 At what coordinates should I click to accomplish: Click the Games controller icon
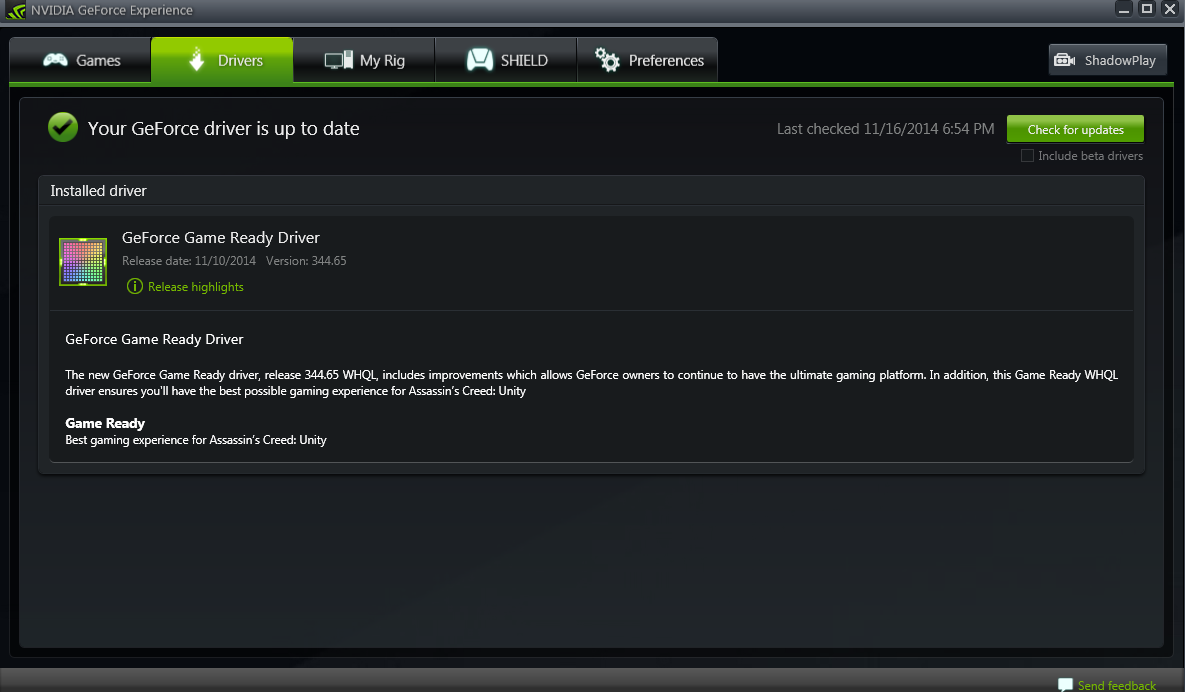pos(55,60)
